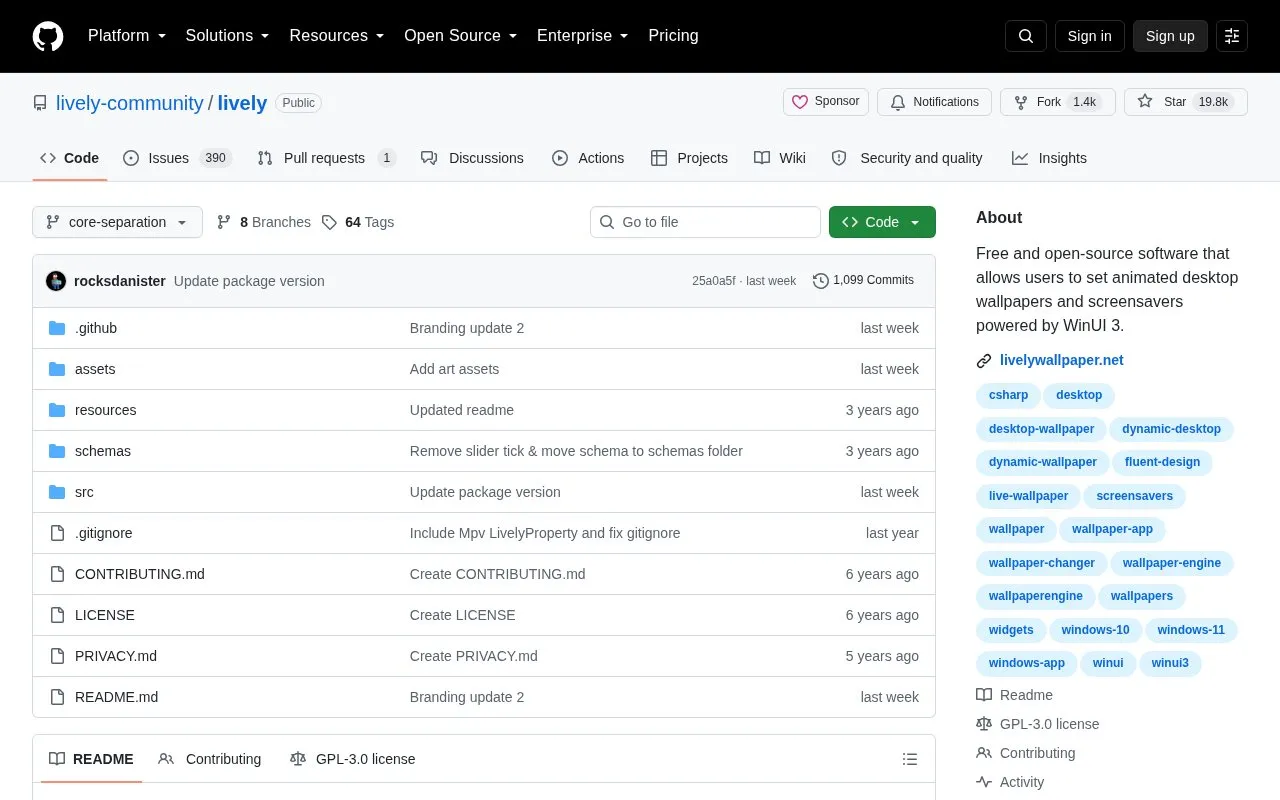
Task: View the 1,099 Commits history
Action: click(x=863, y=281)
